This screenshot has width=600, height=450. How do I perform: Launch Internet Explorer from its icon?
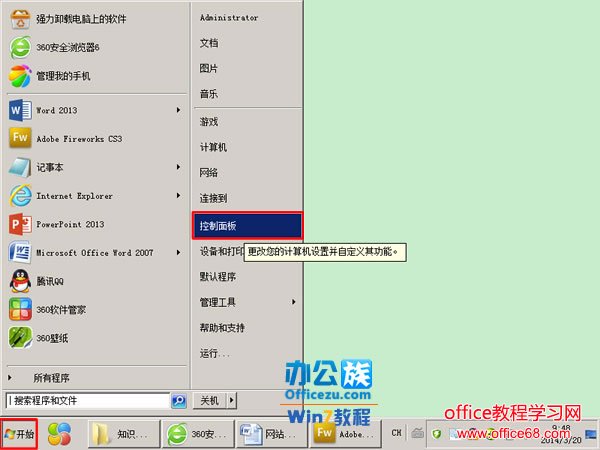(x=20, y=196)
